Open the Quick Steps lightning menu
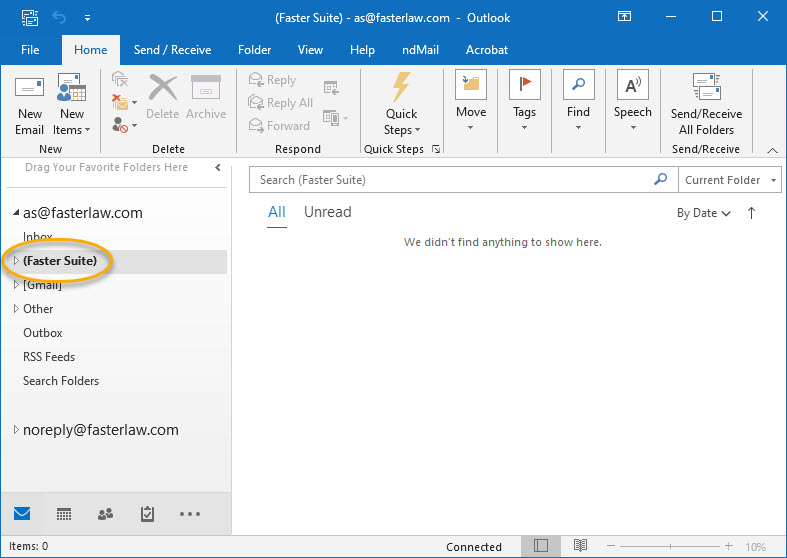This screenshot has height=558, width=787. [401, 104]
